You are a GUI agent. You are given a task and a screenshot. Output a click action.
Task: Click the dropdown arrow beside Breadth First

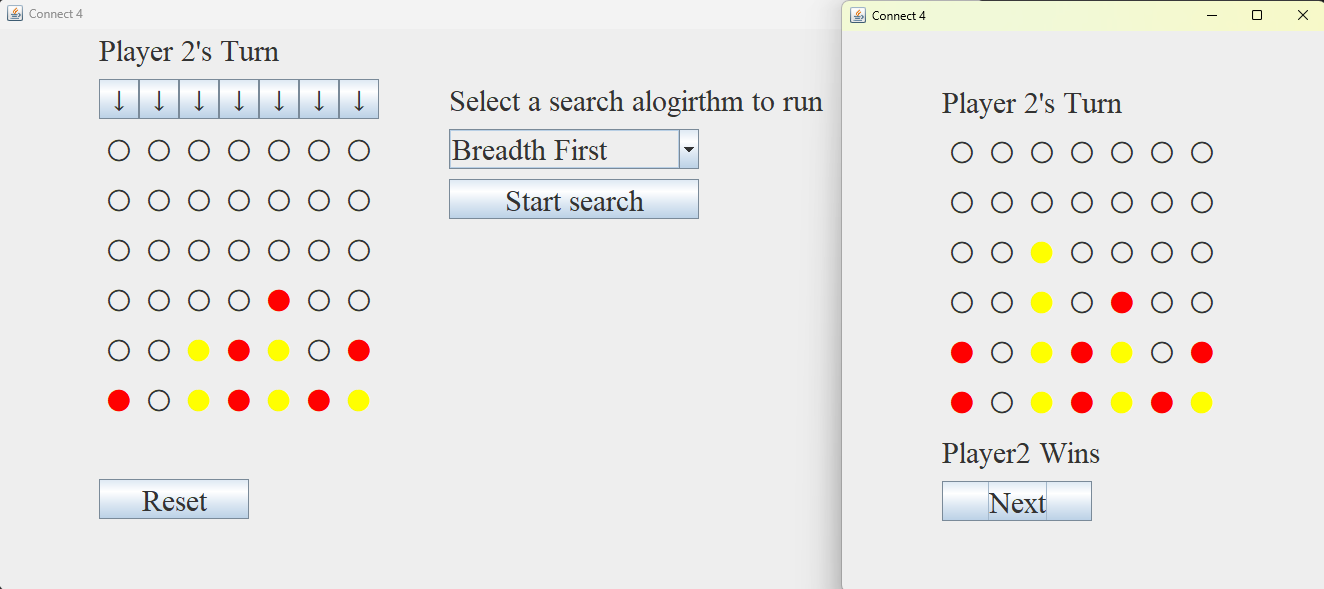[x=689, y=149]
